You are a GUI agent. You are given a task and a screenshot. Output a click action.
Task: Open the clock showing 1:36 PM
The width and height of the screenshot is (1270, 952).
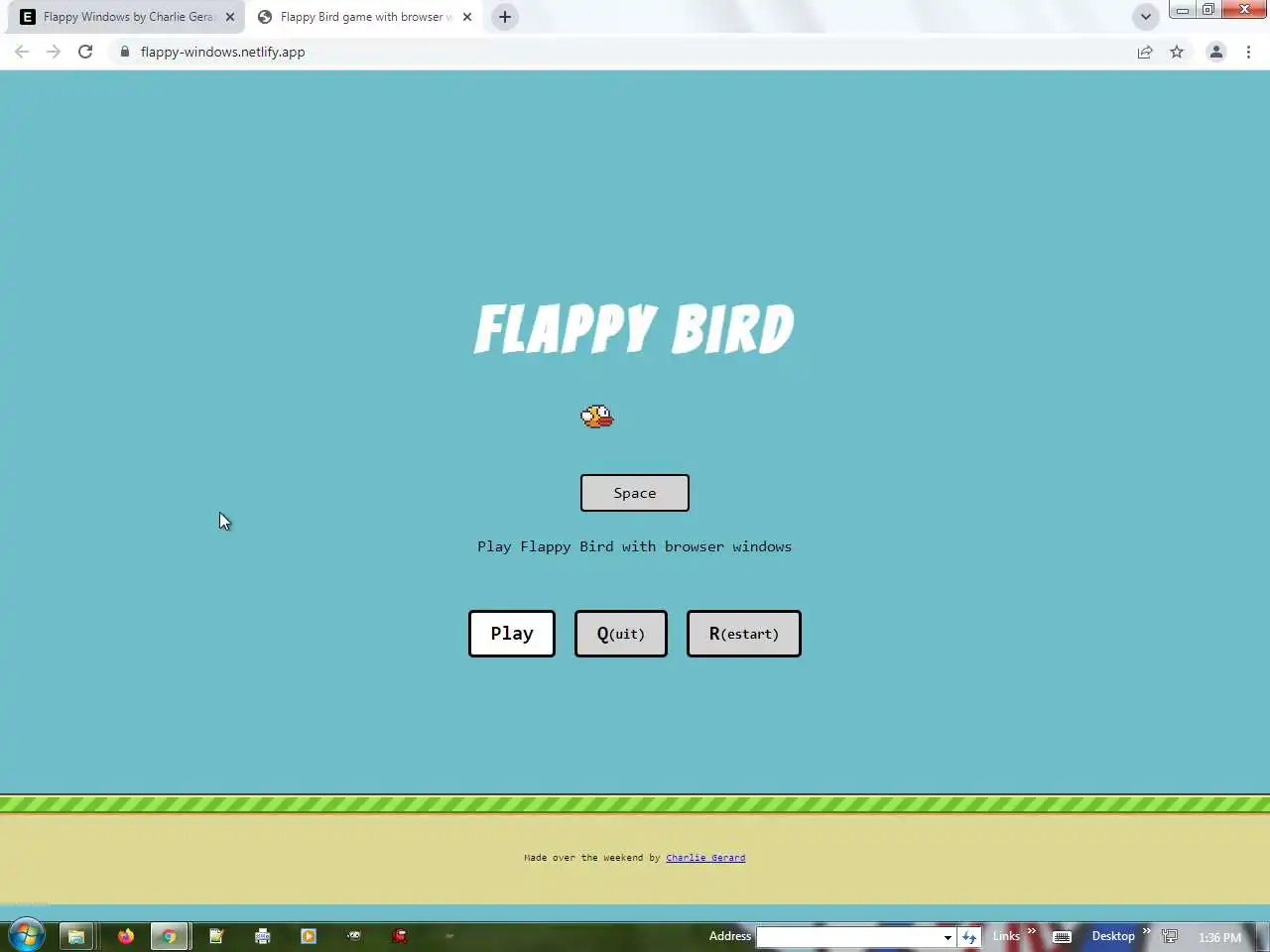coord(1219,937)
